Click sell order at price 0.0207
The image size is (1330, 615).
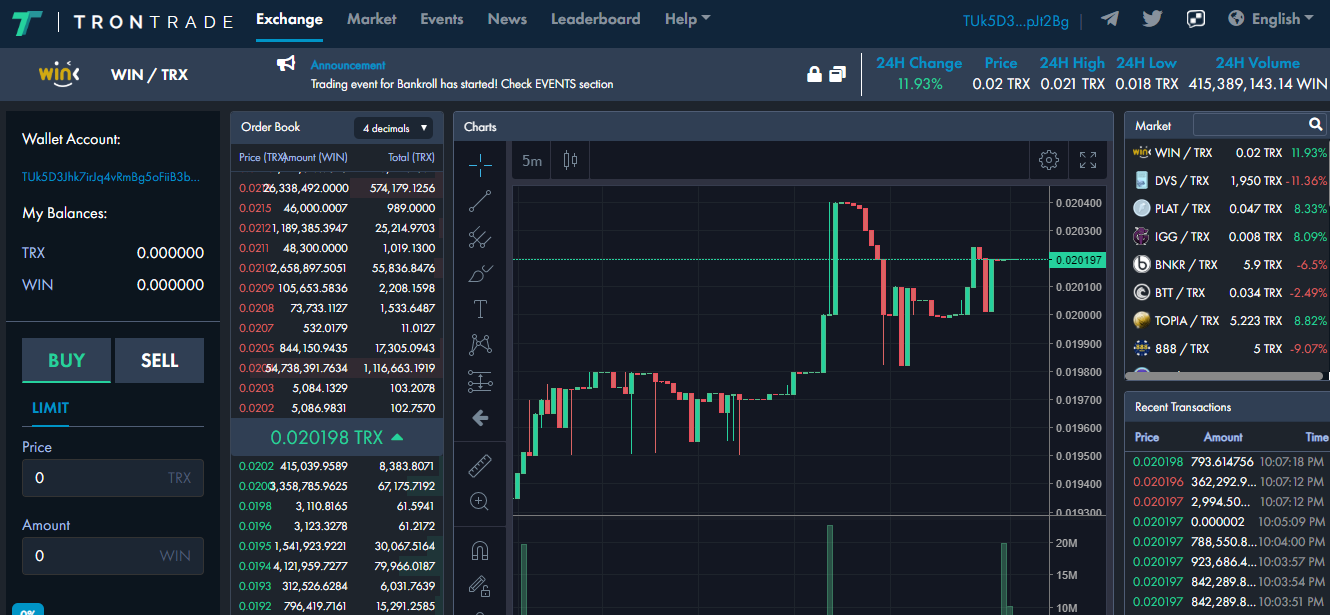337,328
